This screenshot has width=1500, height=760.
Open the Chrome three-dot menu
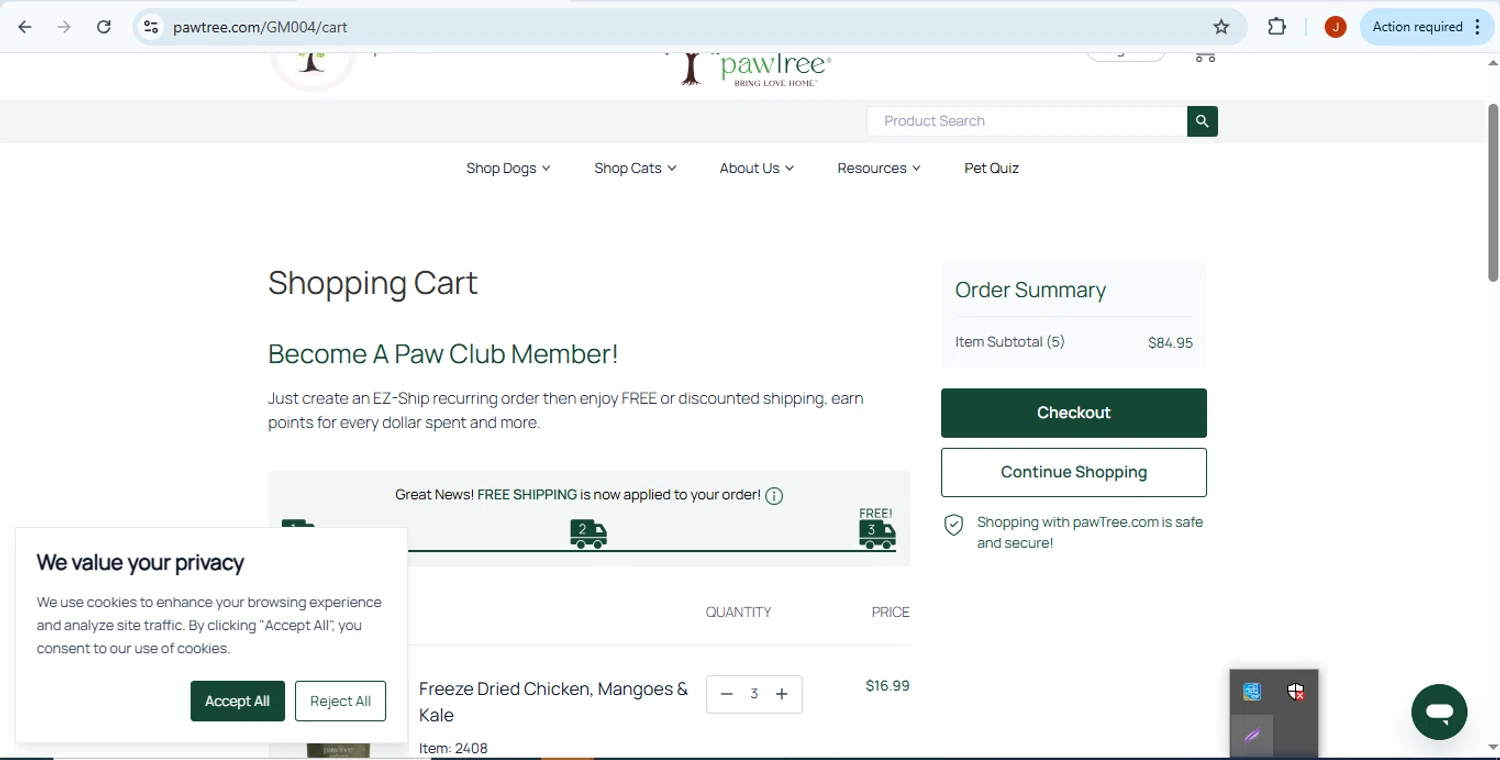[1478, 27]
